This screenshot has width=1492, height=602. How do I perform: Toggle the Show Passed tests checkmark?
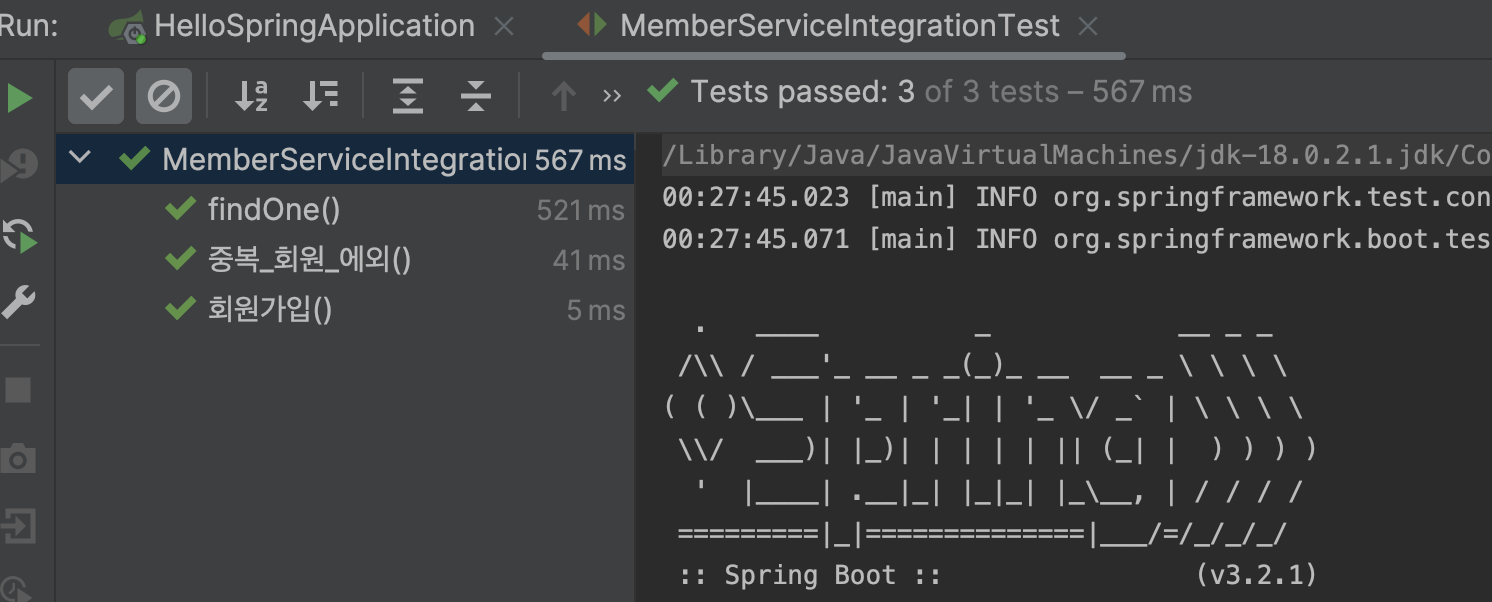tap(96, 97)
